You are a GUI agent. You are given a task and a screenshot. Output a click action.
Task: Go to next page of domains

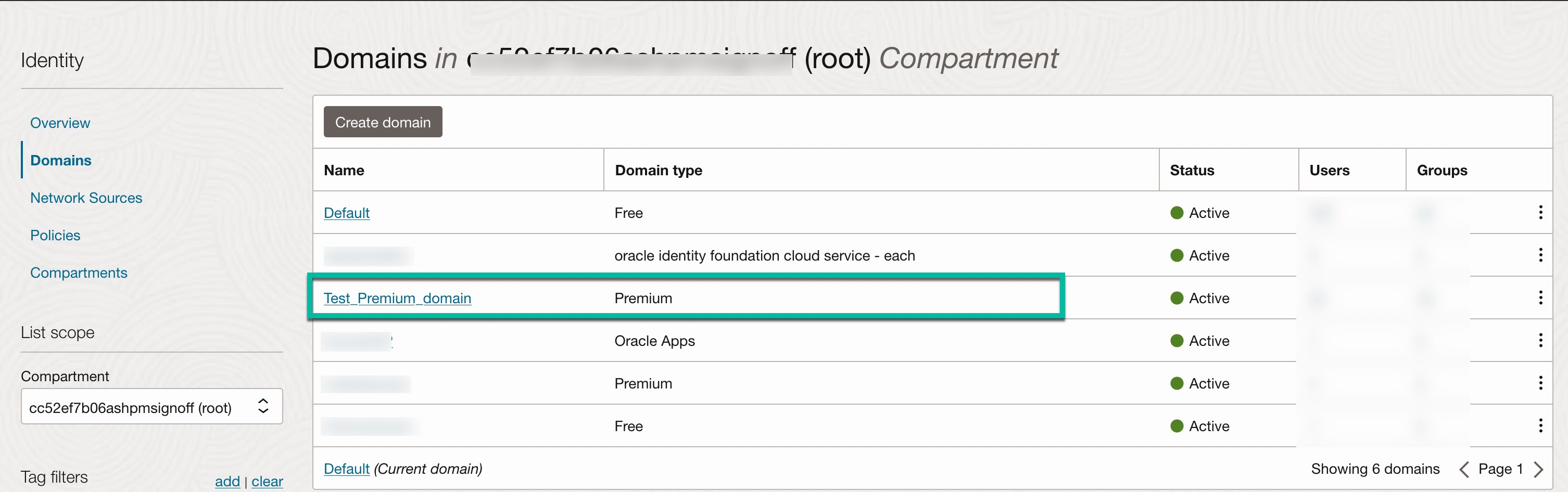point(1538,469)
